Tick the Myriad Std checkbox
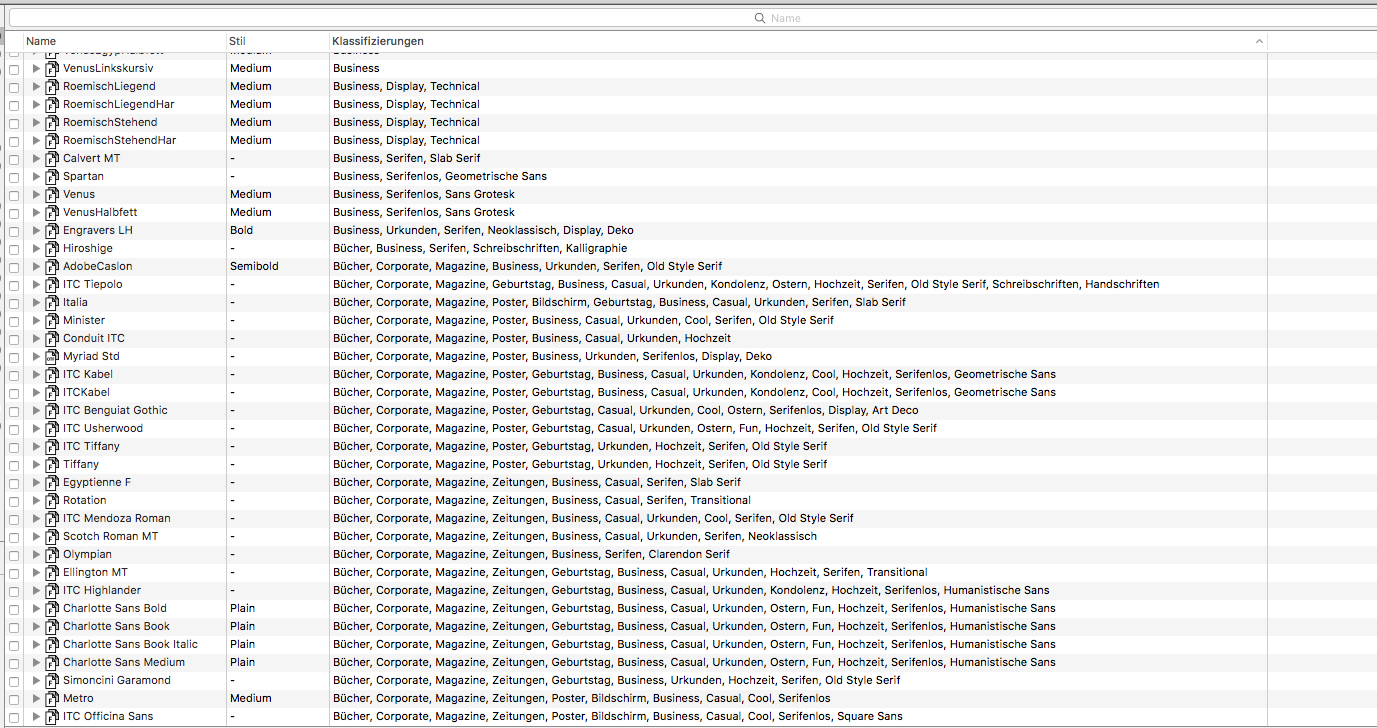The image size is (1377, 728). point(14,357)
